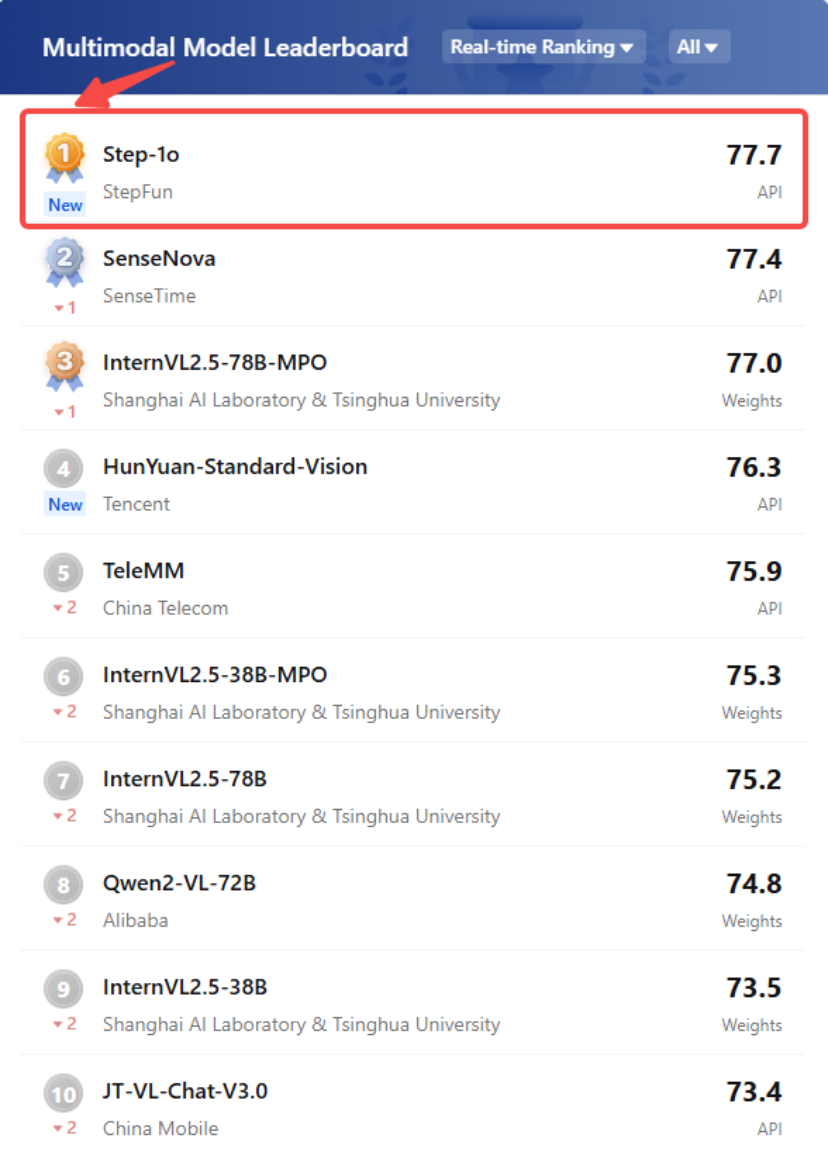Click the bronze rank 3 medal icon
Viewport: 828px width, 1152px height.
(x=65, y=366)
